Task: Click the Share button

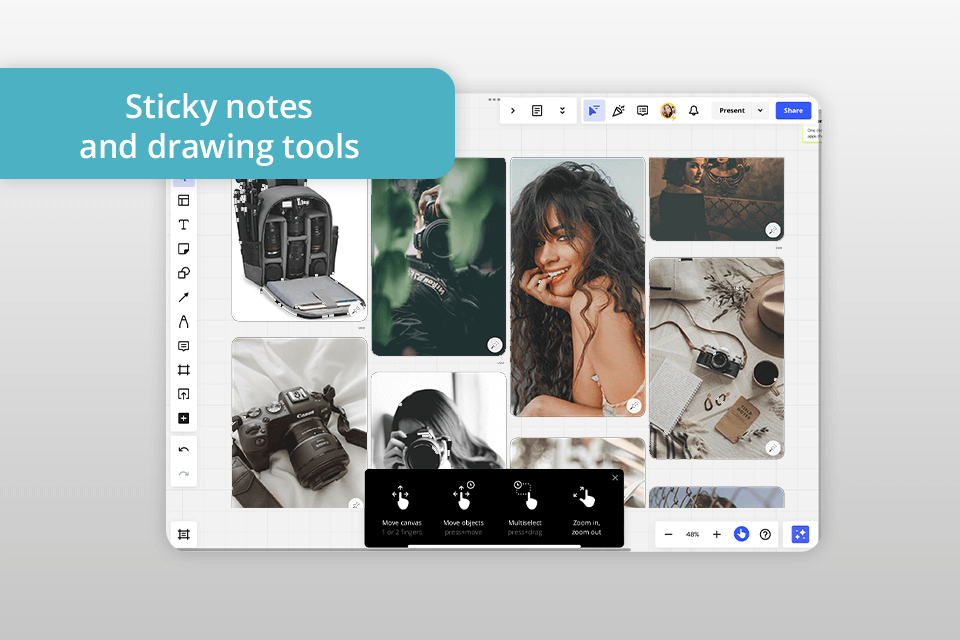Action: tap(793, 111)
